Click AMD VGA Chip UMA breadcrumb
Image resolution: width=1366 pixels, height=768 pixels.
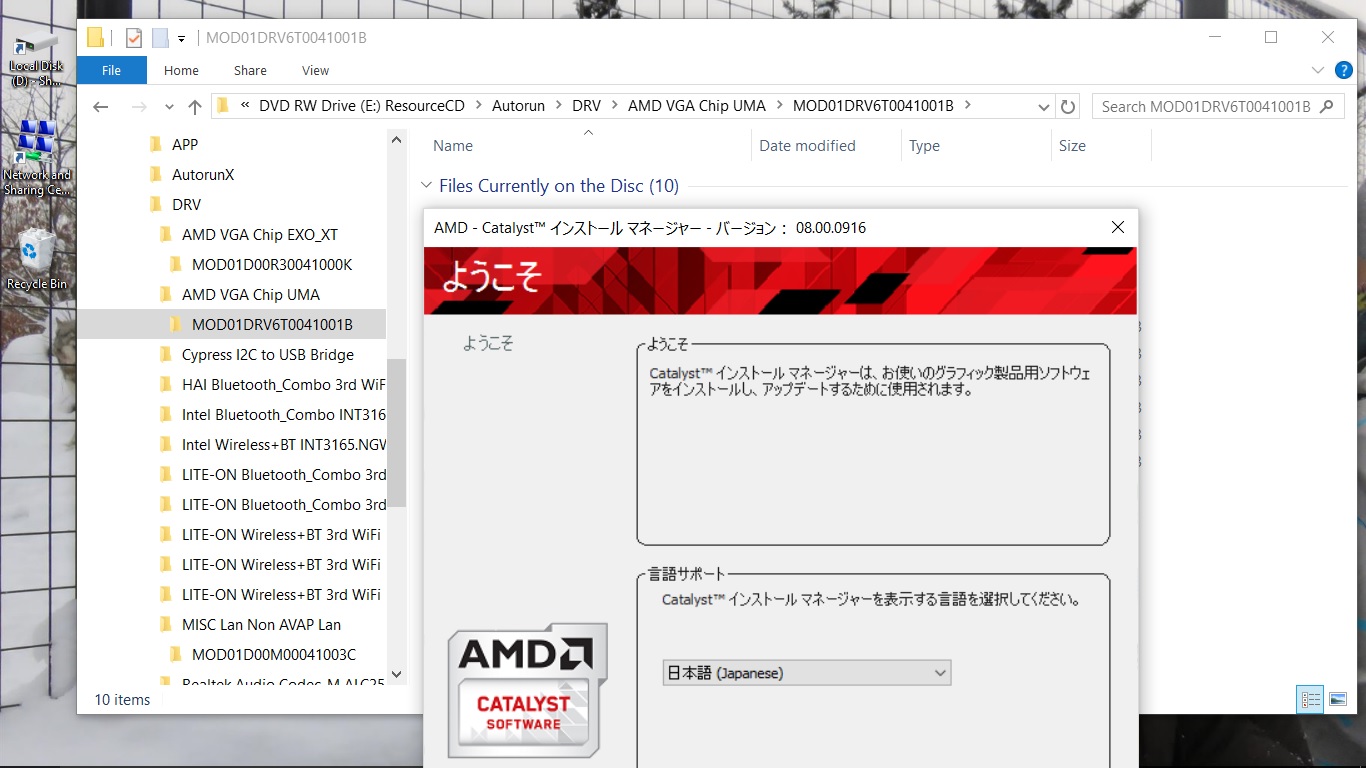696,106
